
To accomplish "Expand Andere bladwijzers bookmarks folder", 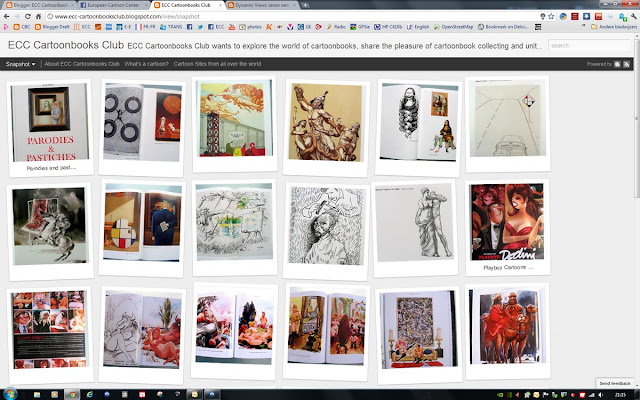I will coord(613,27).
